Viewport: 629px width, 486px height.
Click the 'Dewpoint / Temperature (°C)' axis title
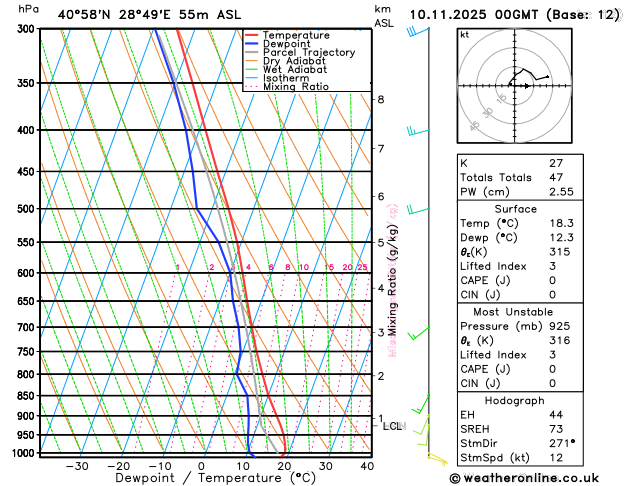[x=215, y=478]
